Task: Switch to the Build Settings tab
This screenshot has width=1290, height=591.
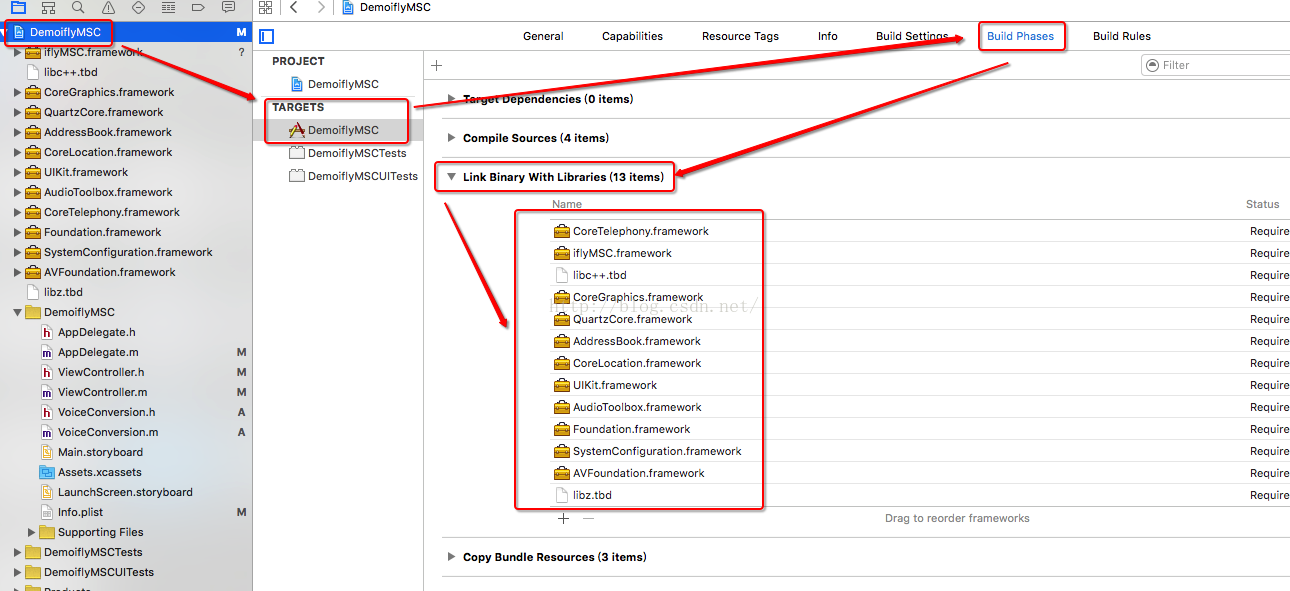Action: (x=911, y=36)
